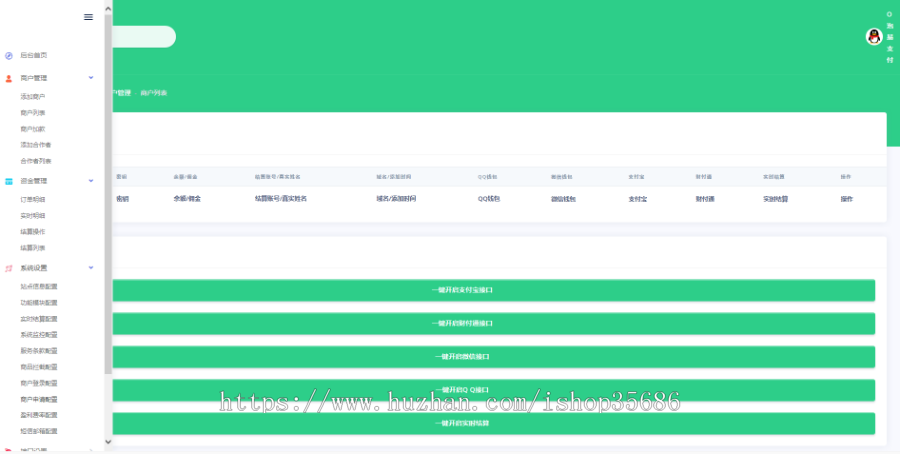Click 一键开启微信接口 button
This screenshot has height=454, width=900.
tap(494, 357)
